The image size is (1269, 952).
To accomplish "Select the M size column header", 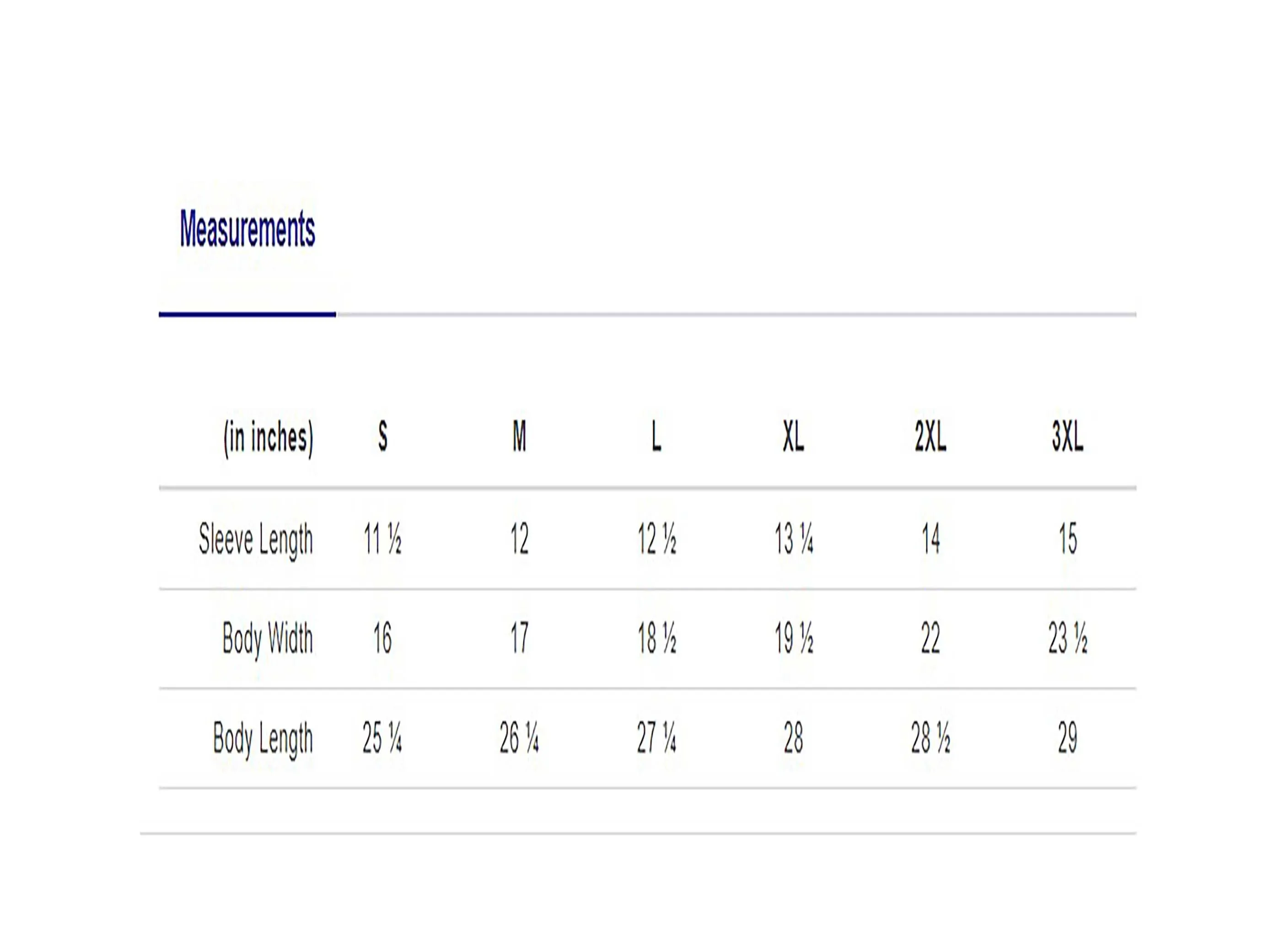I will point(519,437).
